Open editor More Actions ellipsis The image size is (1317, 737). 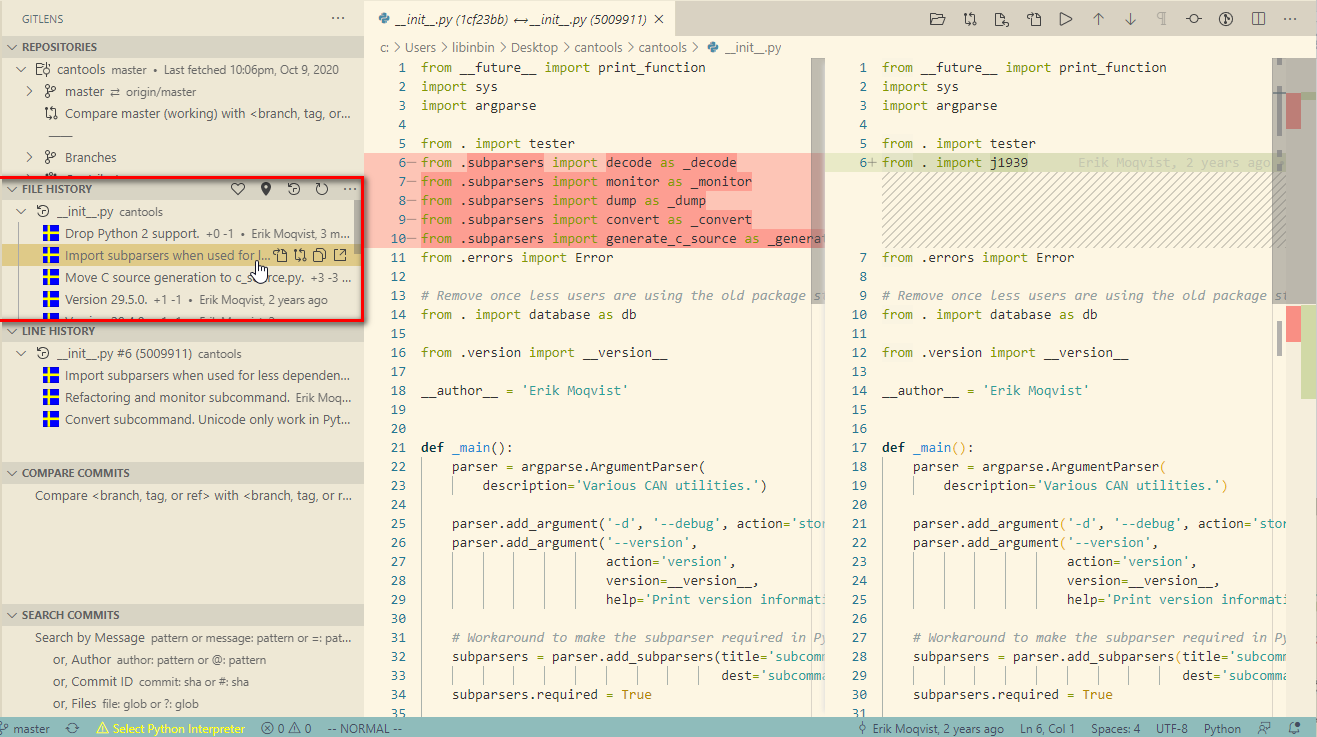[x=1290, y=19]
